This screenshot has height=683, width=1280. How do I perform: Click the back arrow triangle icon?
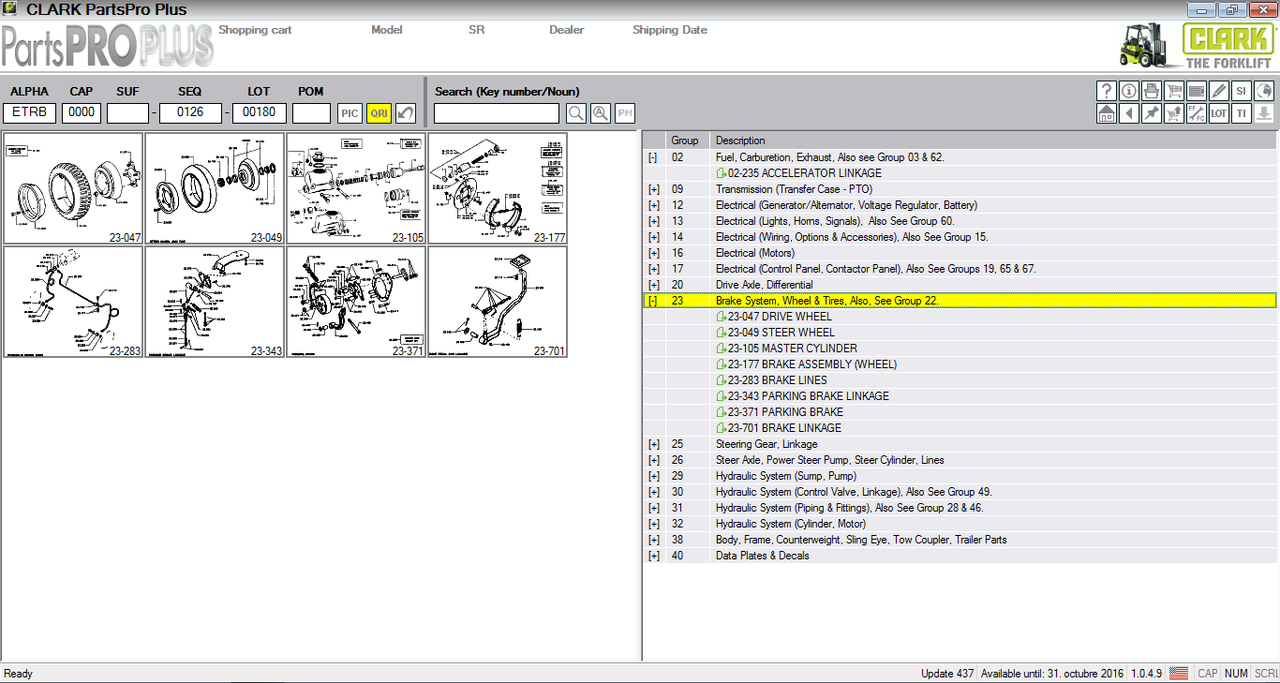[1129, 113]
